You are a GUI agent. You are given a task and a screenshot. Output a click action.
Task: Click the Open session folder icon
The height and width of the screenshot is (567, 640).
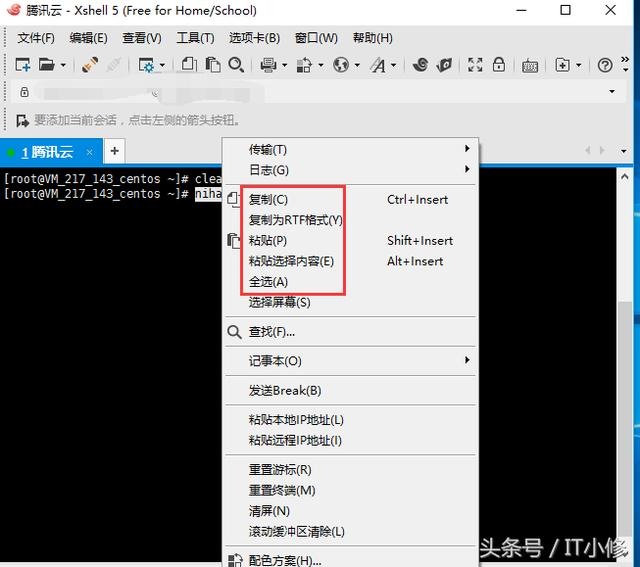(47, 64)
